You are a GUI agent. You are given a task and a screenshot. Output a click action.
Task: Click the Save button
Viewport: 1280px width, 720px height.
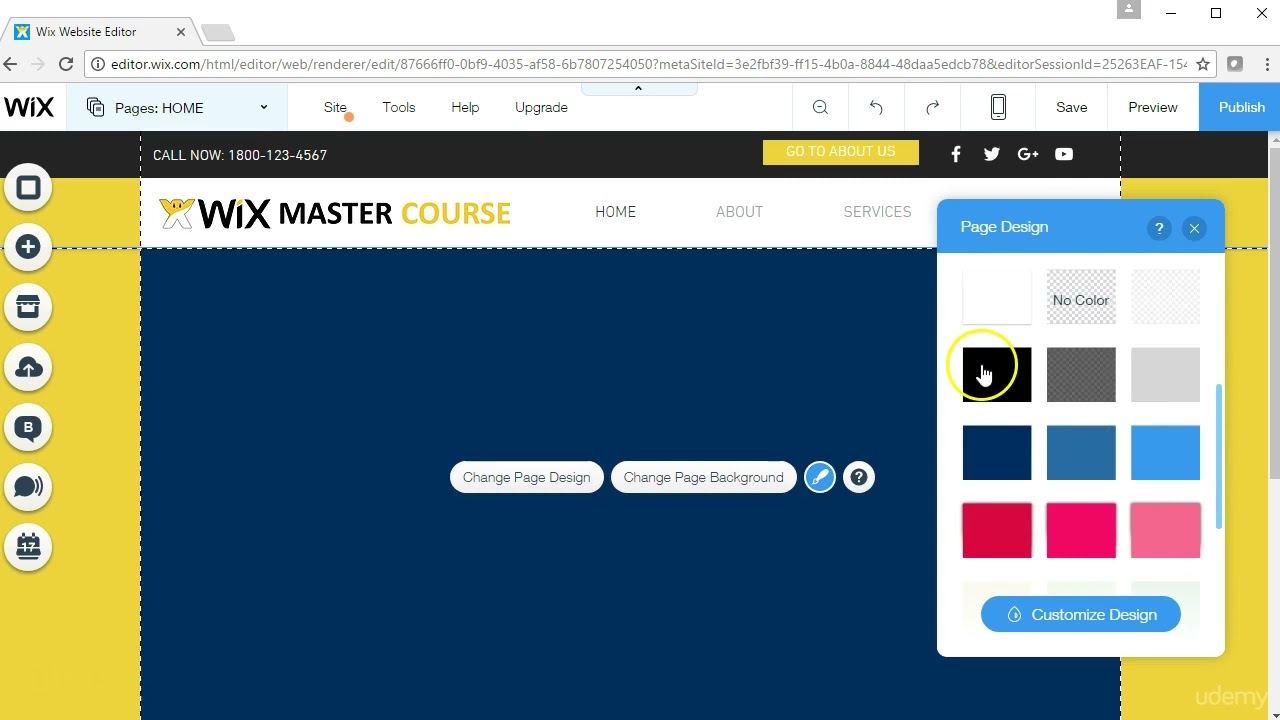click(1071, 107)
